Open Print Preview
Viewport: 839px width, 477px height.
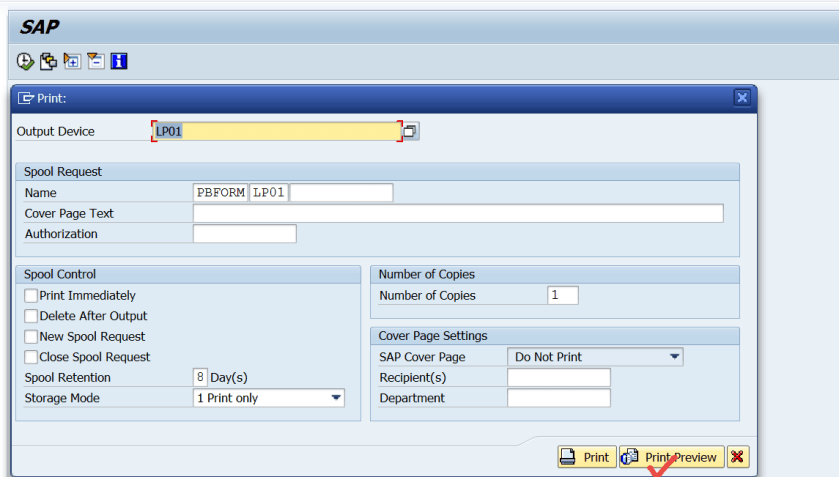click(x=672, y=457)
